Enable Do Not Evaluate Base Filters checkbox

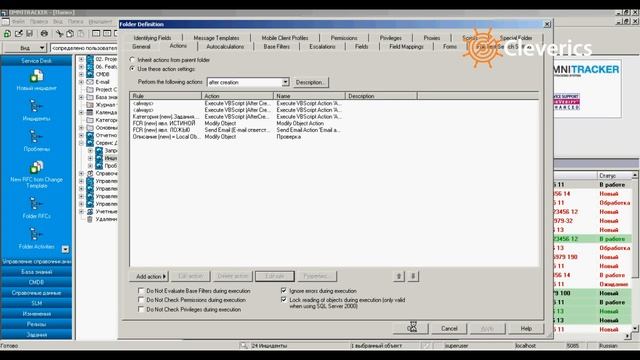pos(141,291)
